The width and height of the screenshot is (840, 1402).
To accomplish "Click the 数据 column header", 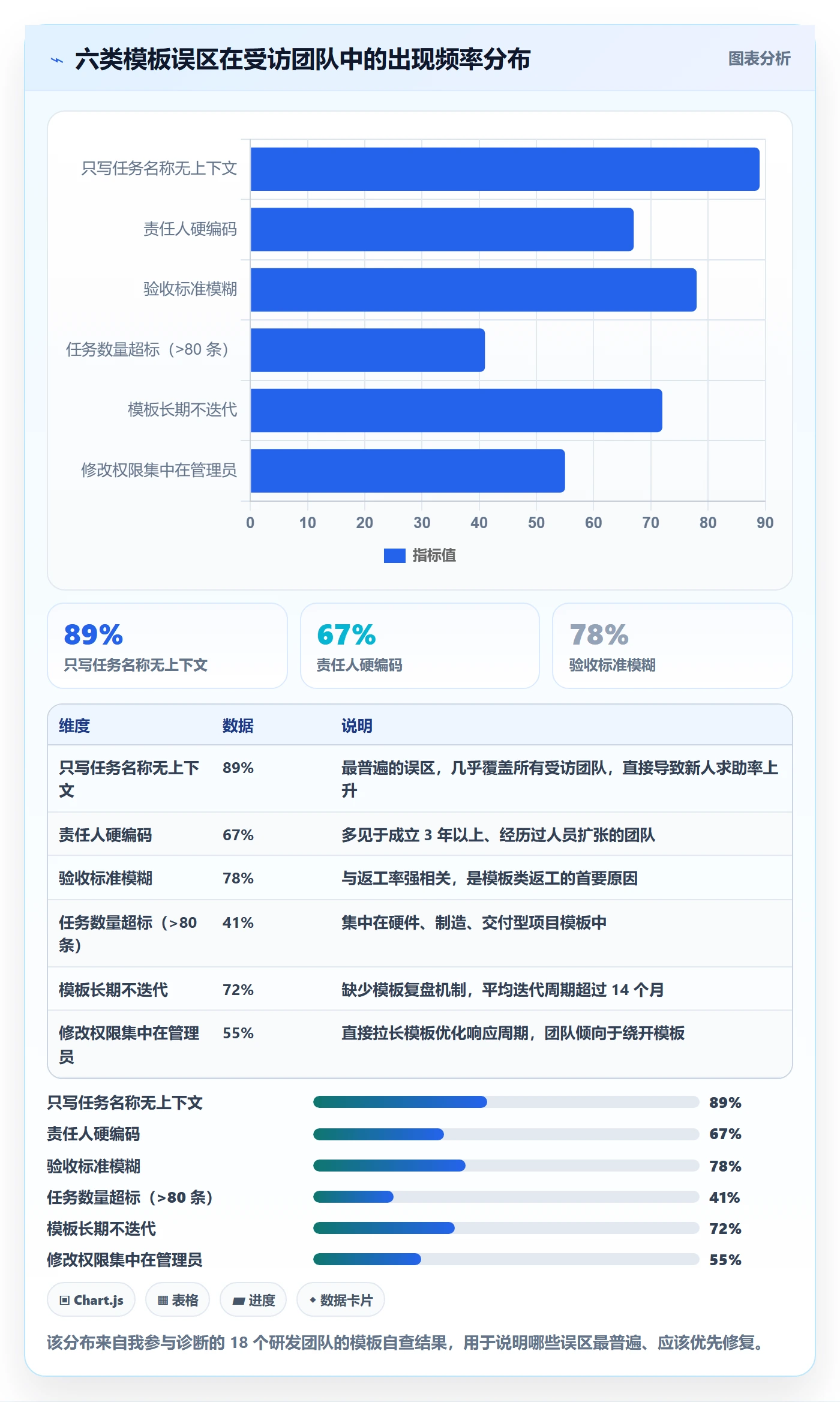I will (238, 726).
